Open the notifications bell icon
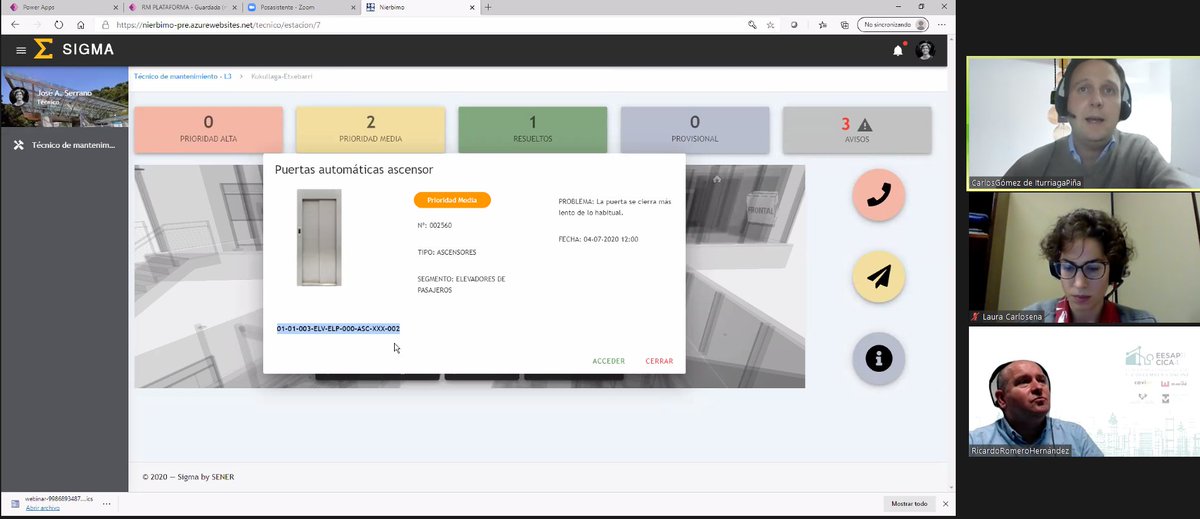The height and width of the screenshot is (519, 1200). tap(898, 50)
